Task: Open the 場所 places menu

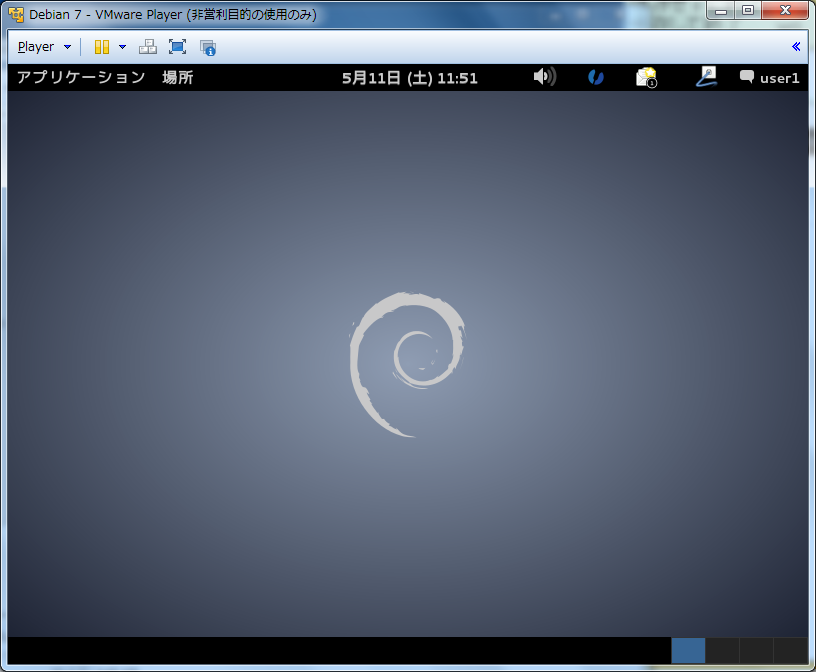Action: point(178,78)
